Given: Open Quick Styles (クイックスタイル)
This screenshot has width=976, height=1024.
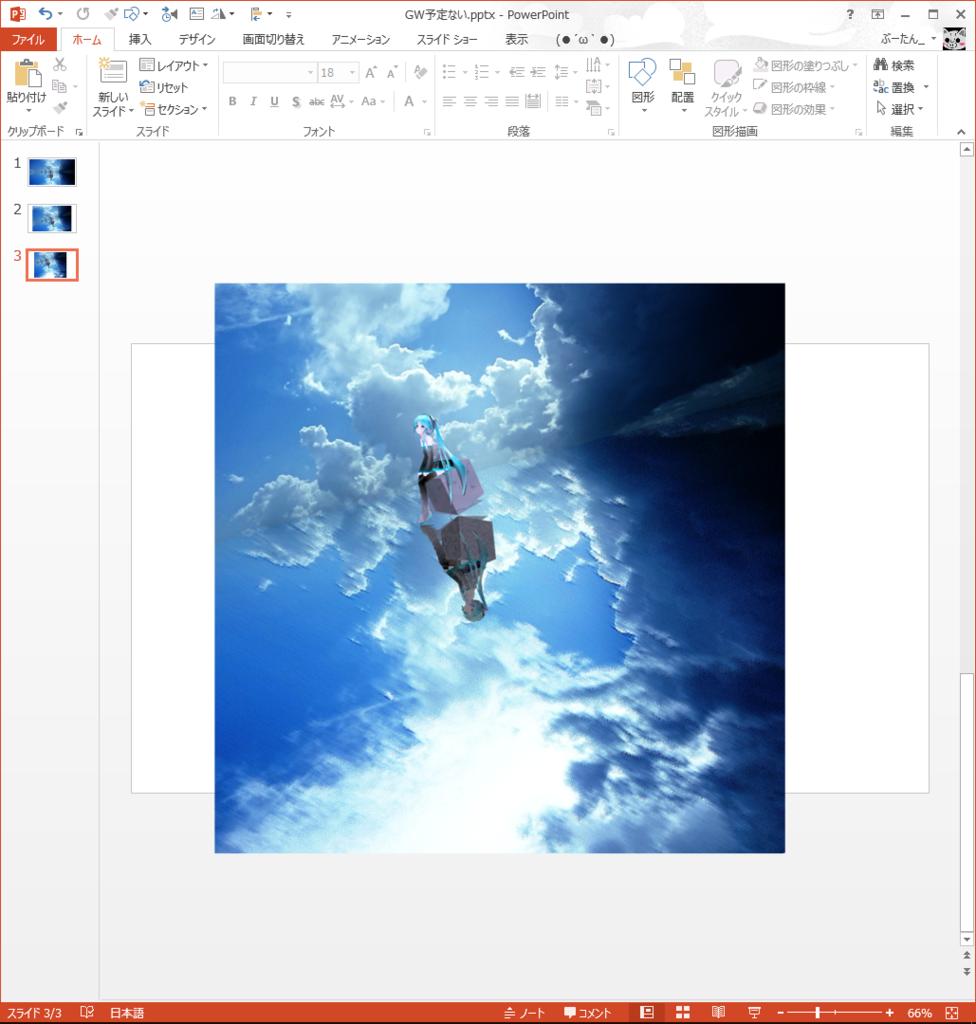Looking at the screenshot, I should pos(726,88).
